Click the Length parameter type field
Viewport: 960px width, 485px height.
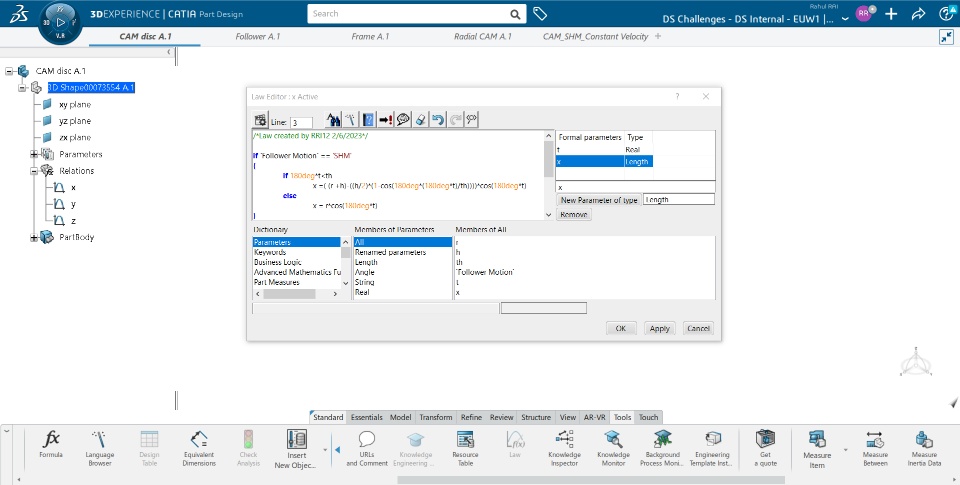click(678, 200)
